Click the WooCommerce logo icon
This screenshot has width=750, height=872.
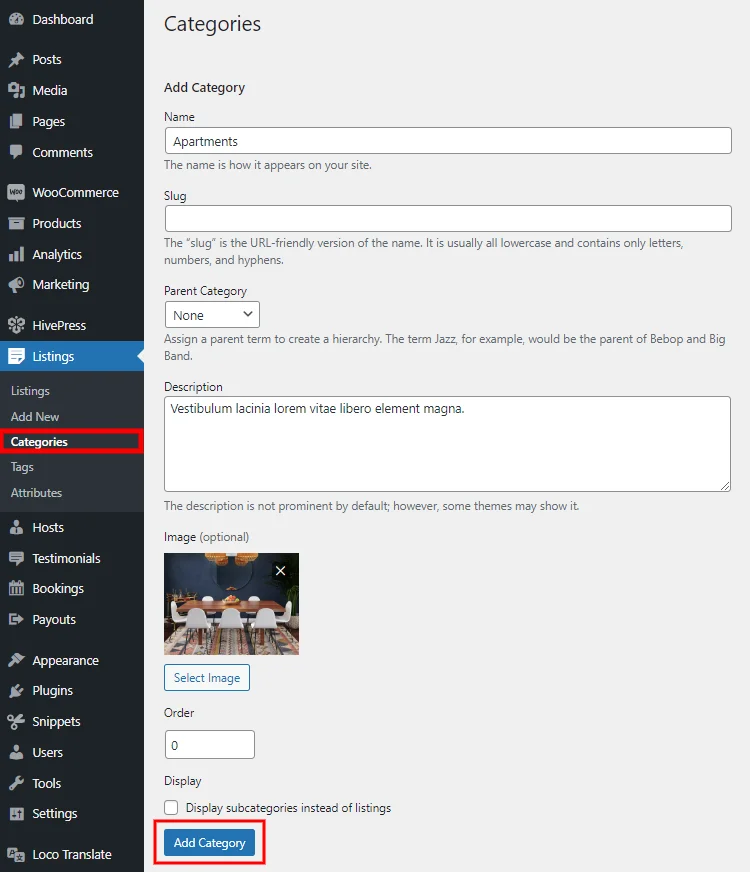coord(16,192)
